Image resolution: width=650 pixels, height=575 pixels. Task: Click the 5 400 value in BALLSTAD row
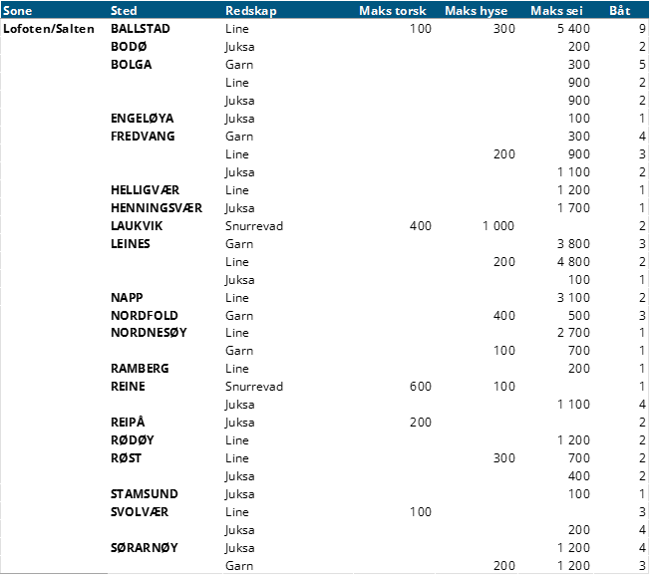pyautogui.click(x=573, y=29)
